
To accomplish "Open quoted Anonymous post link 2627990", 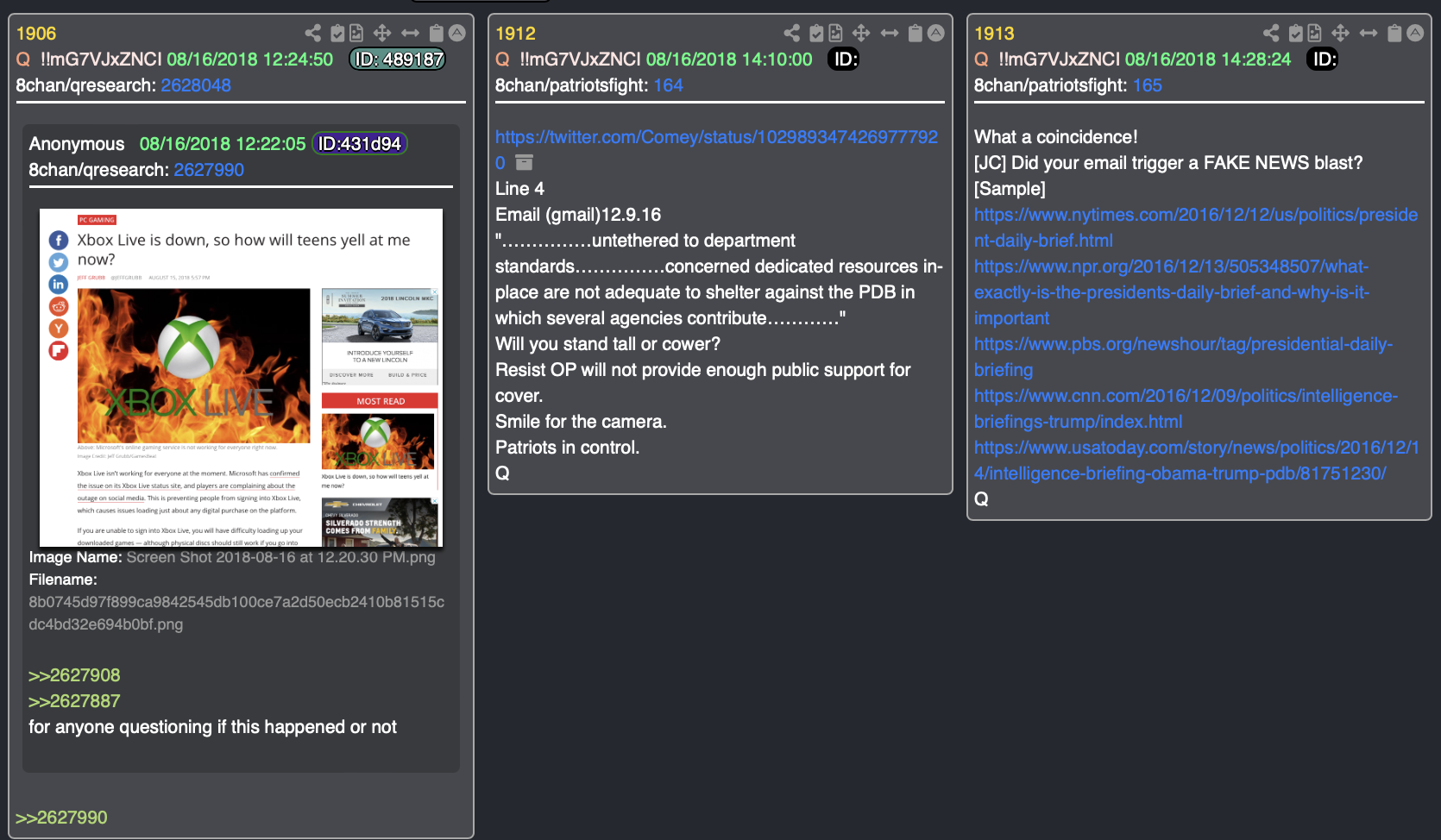I will (209, 170).
